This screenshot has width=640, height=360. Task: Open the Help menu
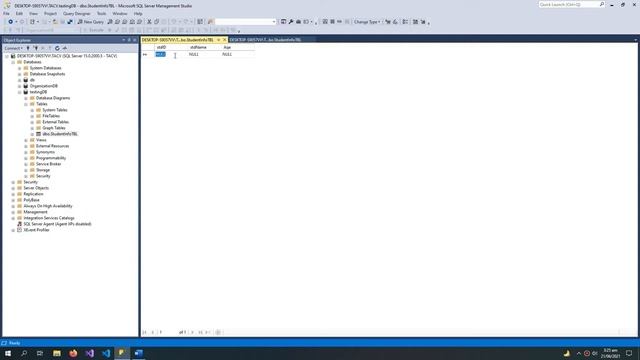[x=138, y=13]
